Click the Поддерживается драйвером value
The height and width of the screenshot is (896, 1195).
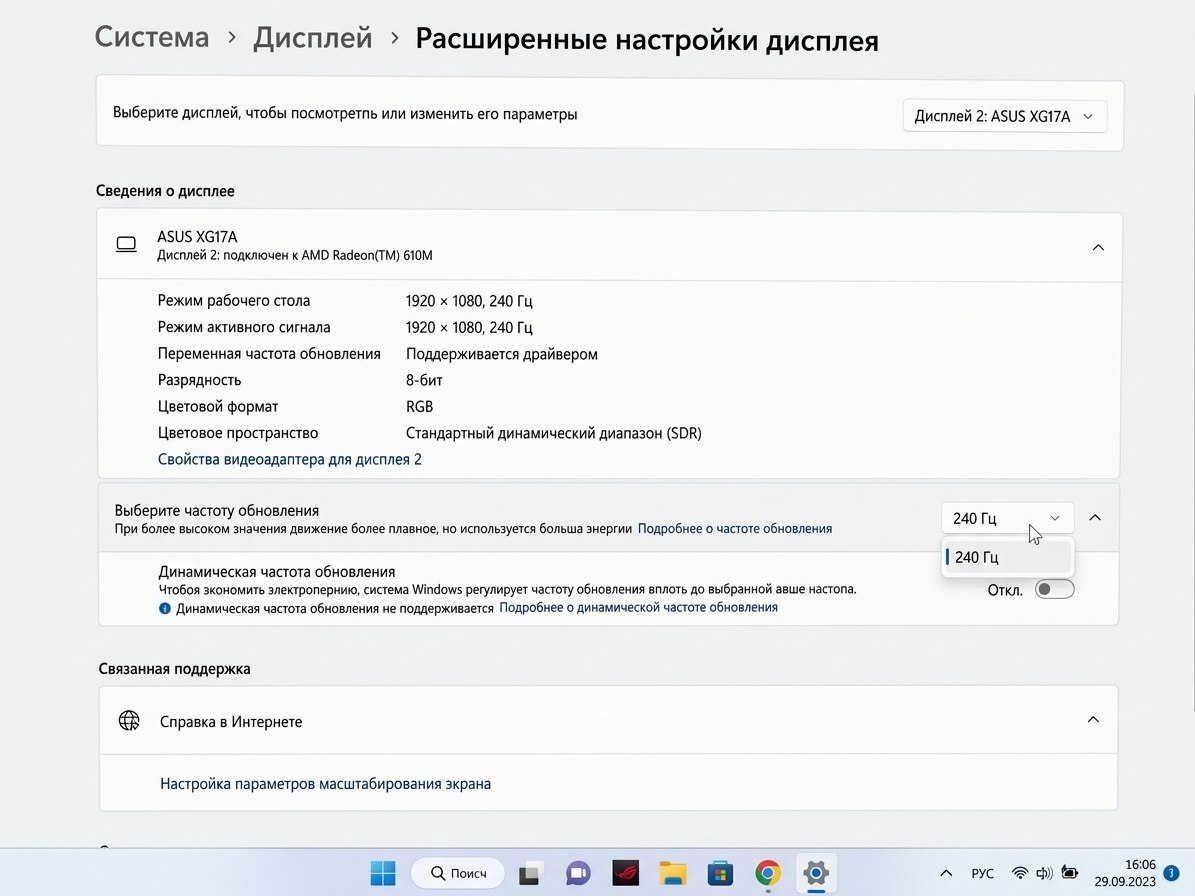click(x=501, y=354)
